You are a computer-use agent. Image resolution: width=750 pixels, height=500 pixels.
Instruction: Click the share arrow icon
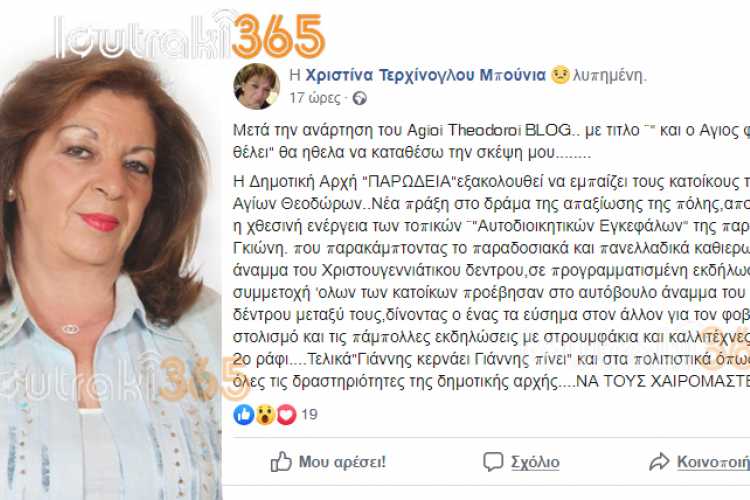click(659, 461)
